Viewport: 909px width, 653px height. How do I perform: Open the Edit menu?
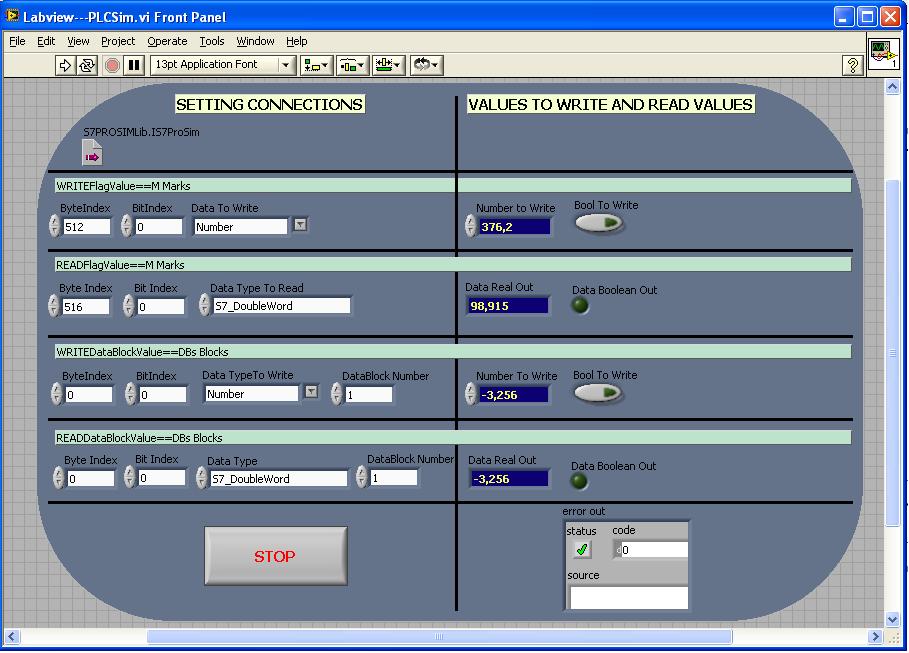[46, 41]
